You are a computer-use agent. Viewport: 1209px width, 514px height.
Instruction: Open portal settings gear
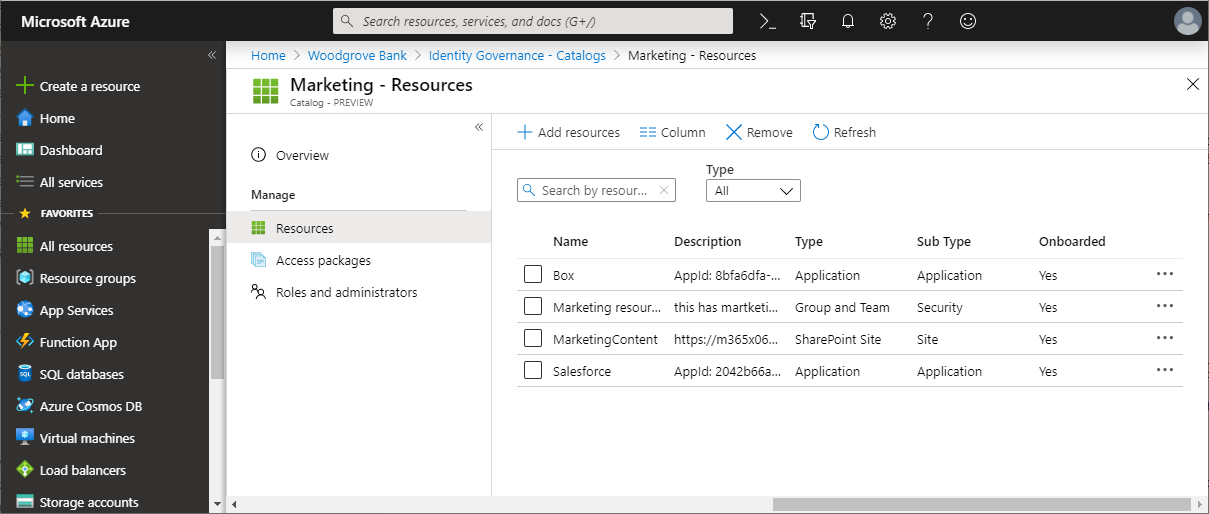pos(887,21)
